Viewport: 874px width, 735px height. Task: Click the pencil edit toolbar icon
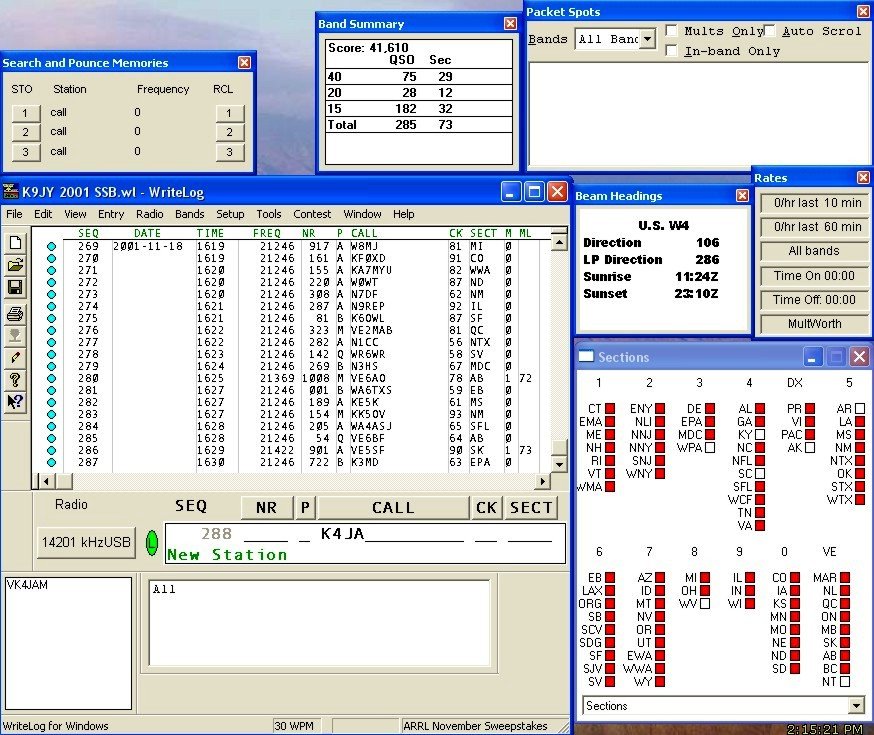pyautogui.click(x=15, y=357)
